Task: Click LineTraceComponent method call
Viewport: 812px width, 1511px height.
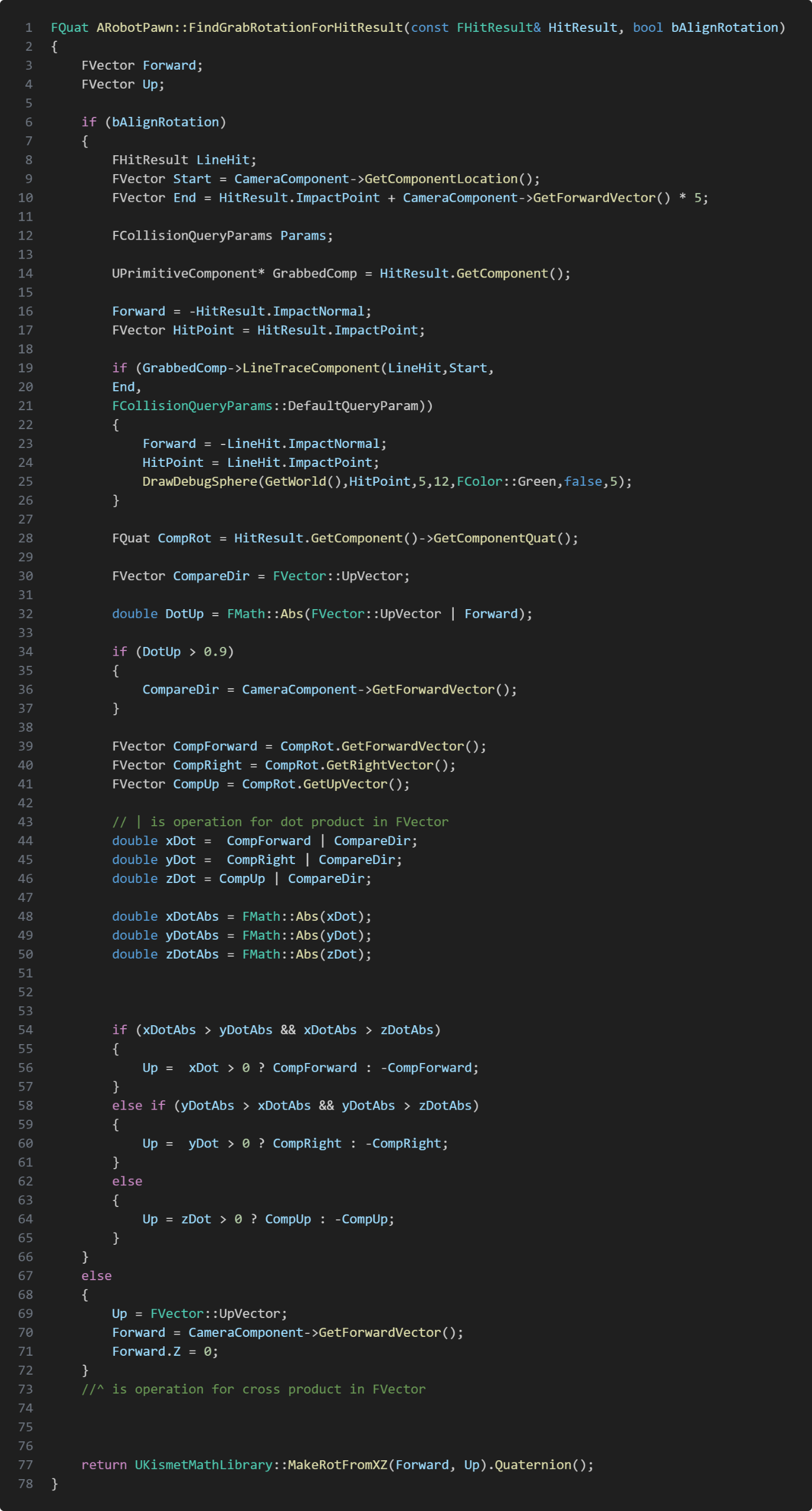Action: click(311, 368)
